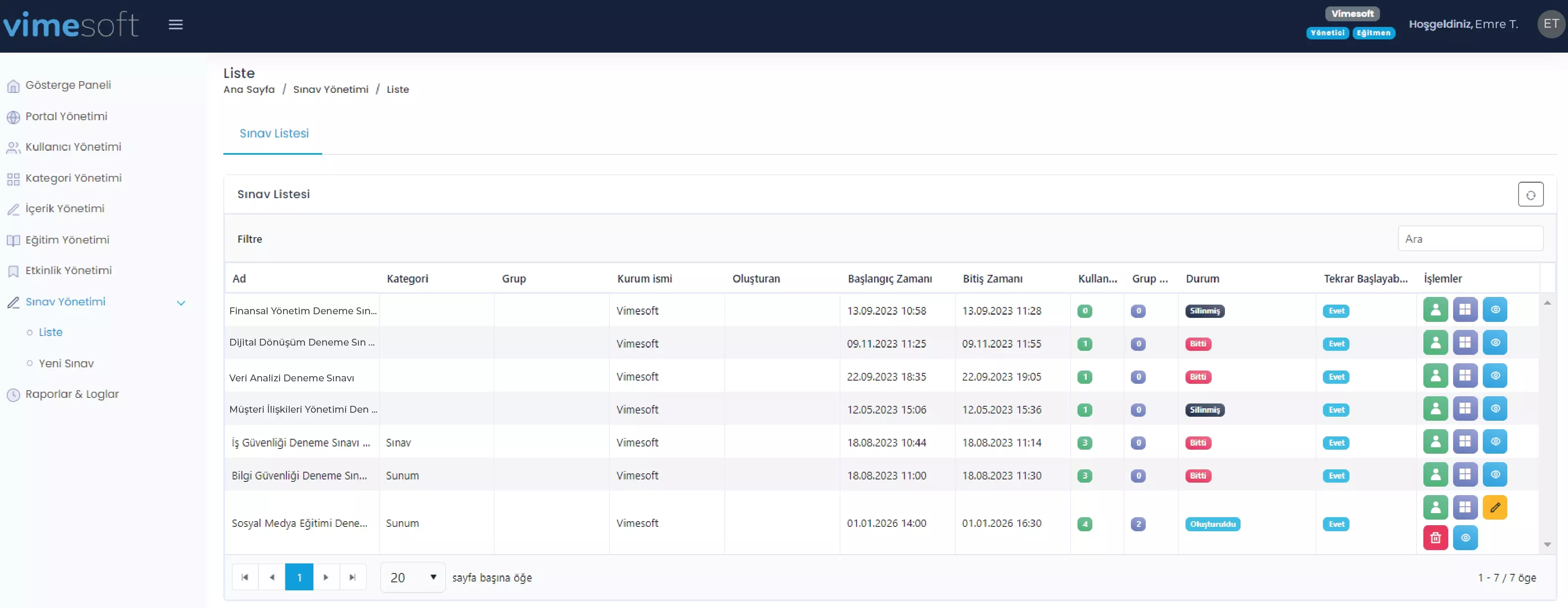Open Kullanıcı Yönetimi in sidebar

(73, 147)
